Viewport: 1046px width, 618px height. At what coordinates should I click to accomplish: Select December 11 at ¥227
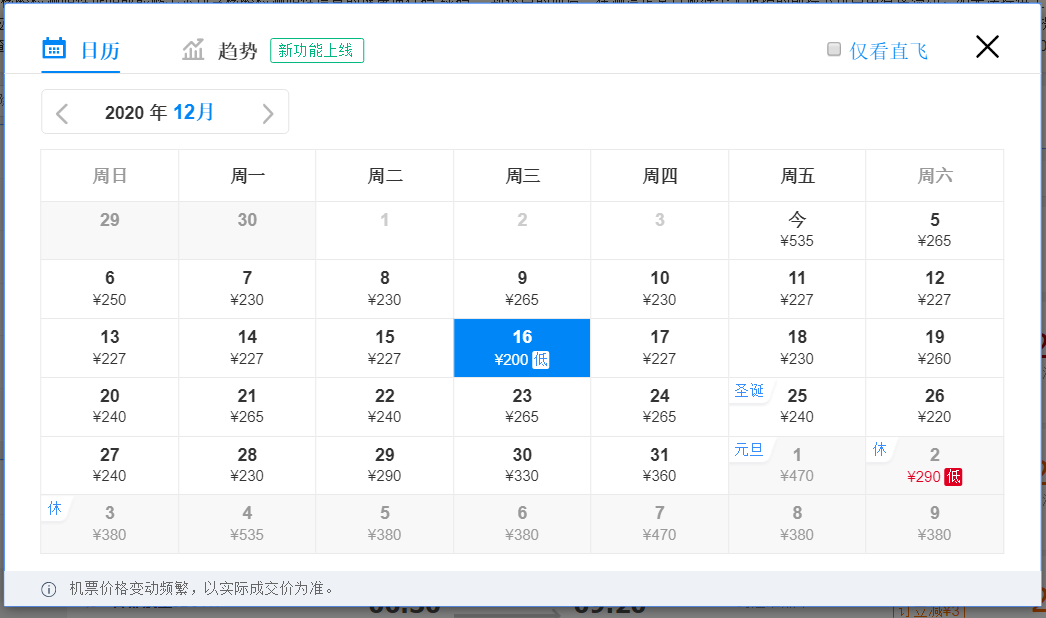(797, 289)
